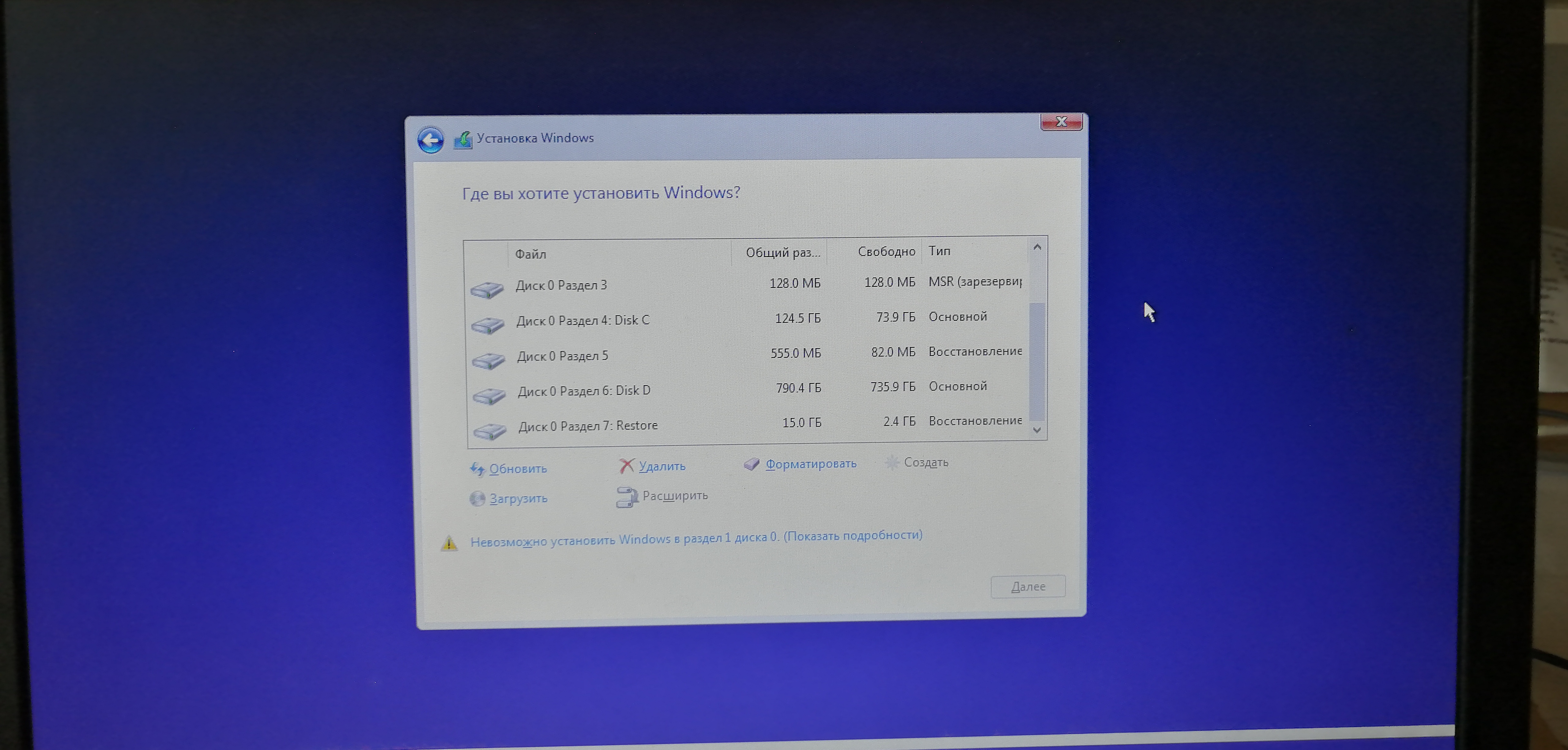Sort by the Свободно column header
Image resolution: width=1568 pixels, height=750 pixels.
[874, 252]
